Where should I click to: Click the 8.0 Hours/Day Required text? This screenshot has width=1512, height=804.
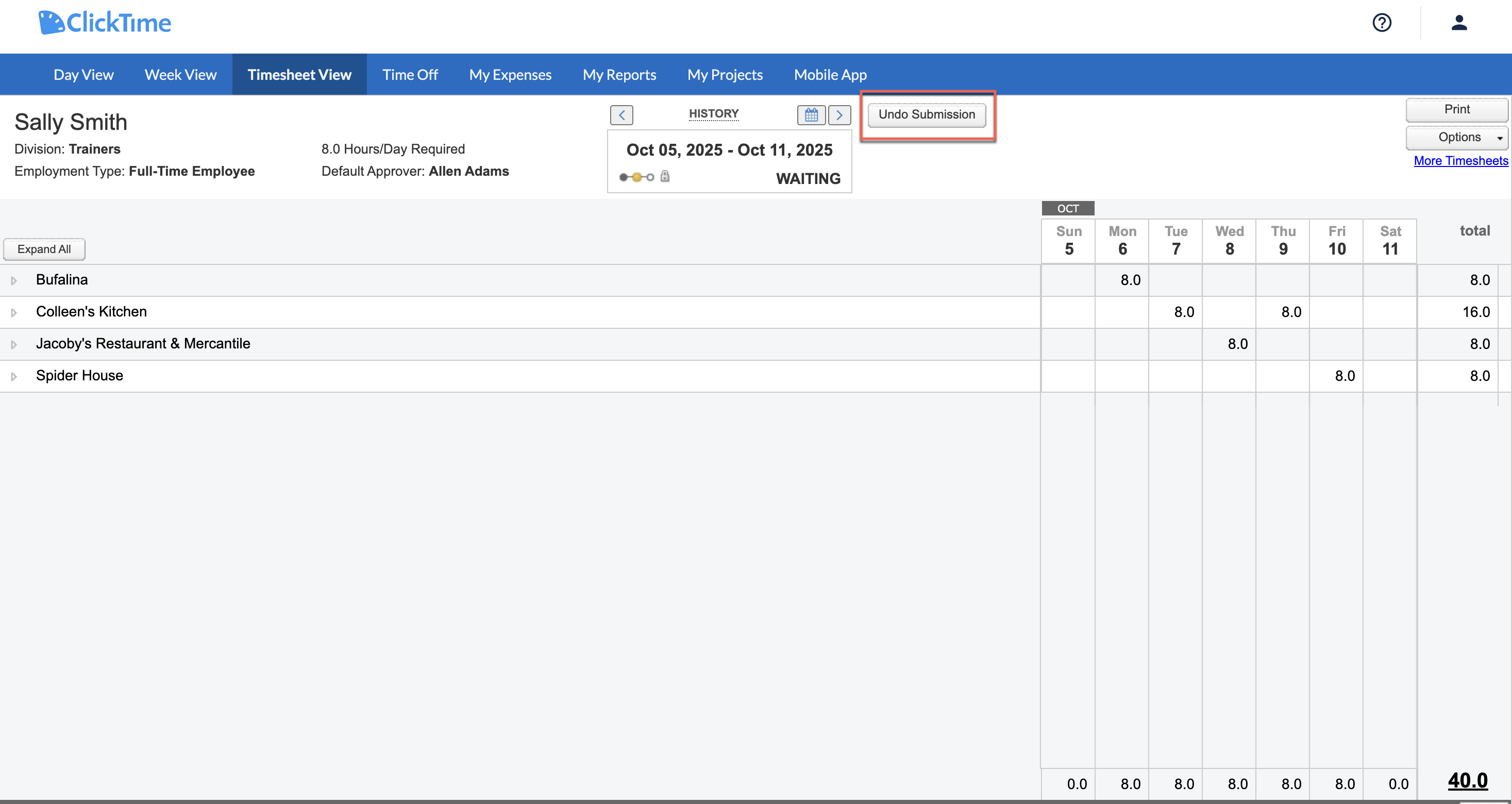click(x=393, y=149)
